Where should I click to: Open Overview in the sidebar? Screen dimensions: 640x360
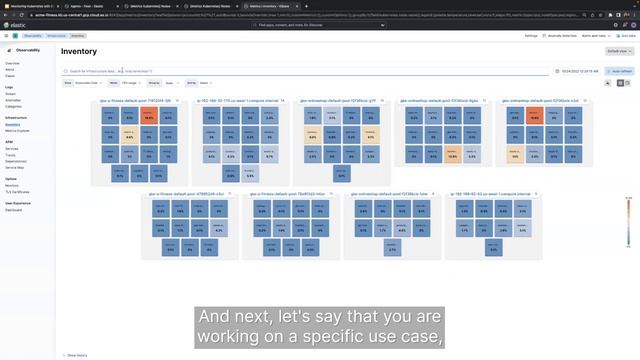pyautogui.click(x=12, y=63)
